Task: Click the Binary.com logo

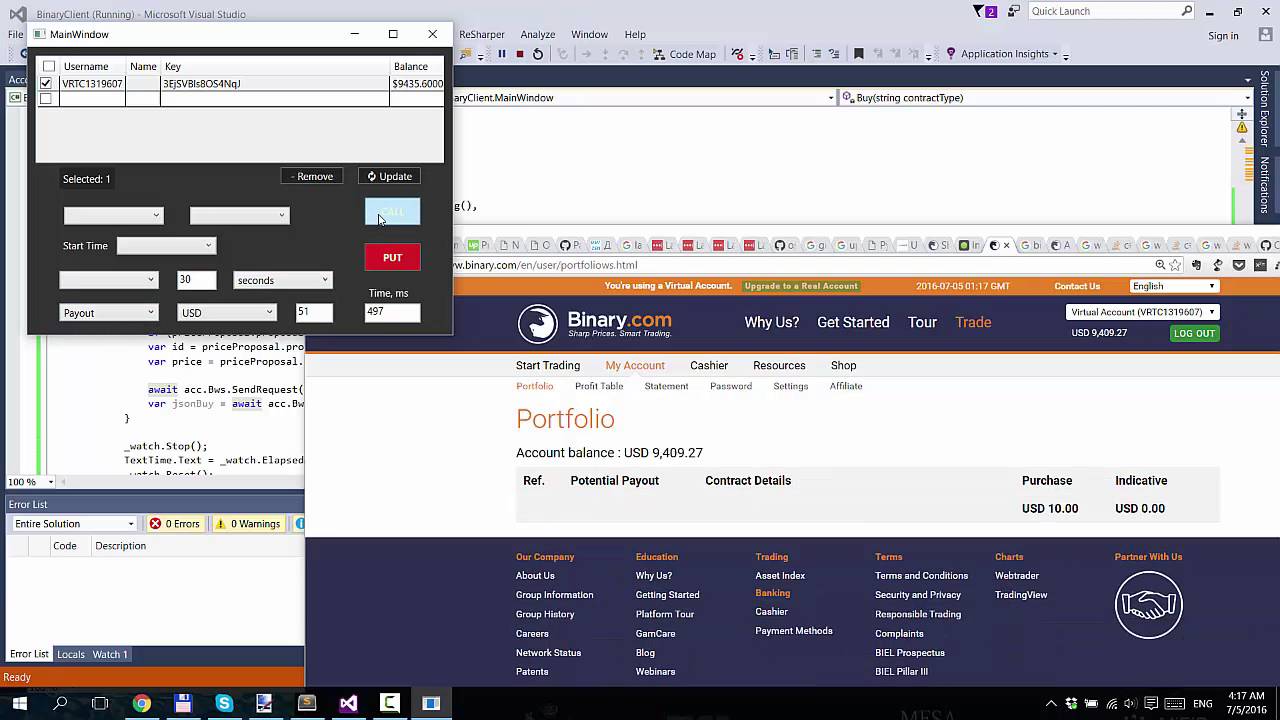Action: [594, 323]
